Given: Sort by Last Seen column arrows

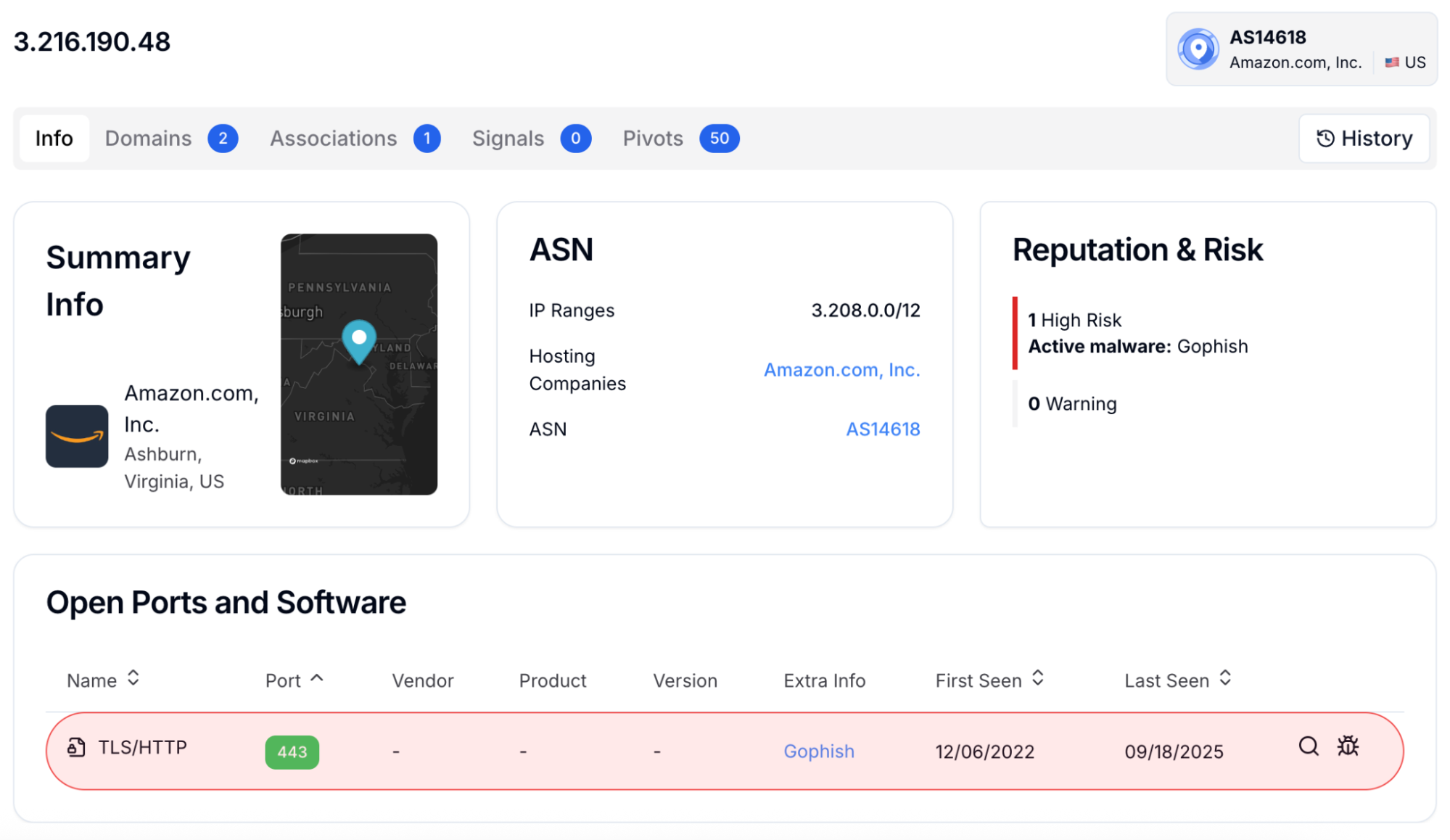Looking at the screenshot, I should [1225, 678].
